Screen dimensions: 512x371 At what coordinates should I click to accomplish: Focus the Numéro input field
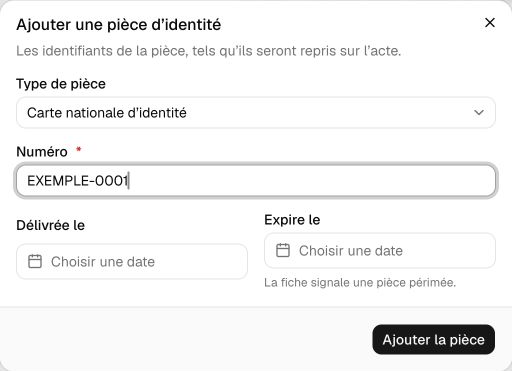[256, 181]
